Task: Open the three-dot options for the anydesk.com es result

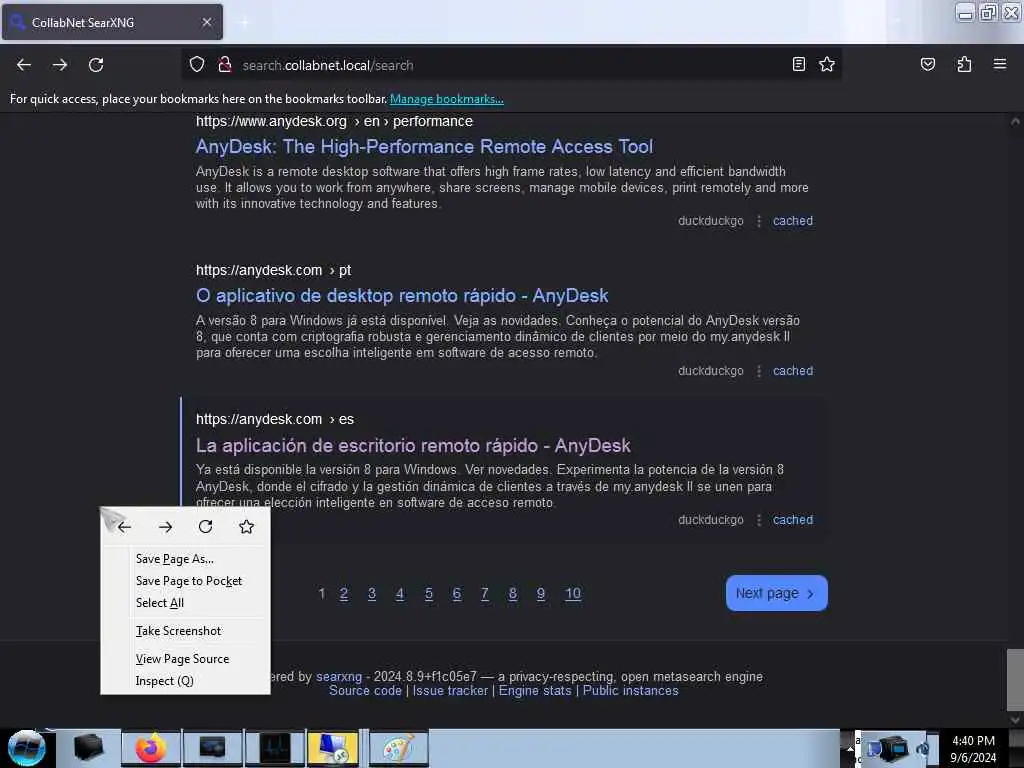Action: [x=758, y=520]
